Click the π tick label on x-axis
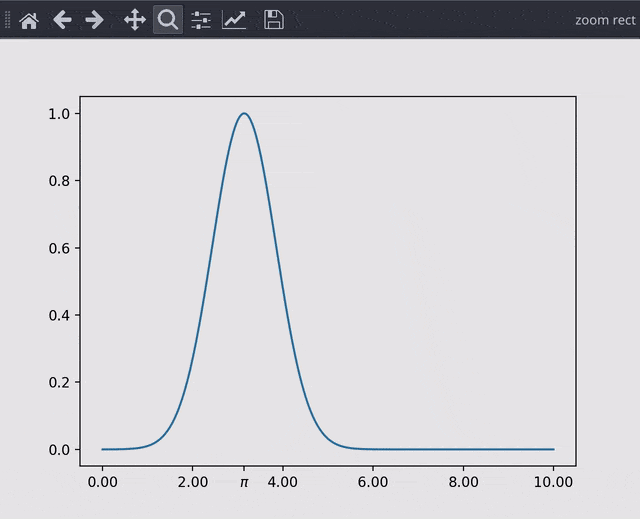The width and height of the screenshot is (640, 519). click(x=244, y=483)
